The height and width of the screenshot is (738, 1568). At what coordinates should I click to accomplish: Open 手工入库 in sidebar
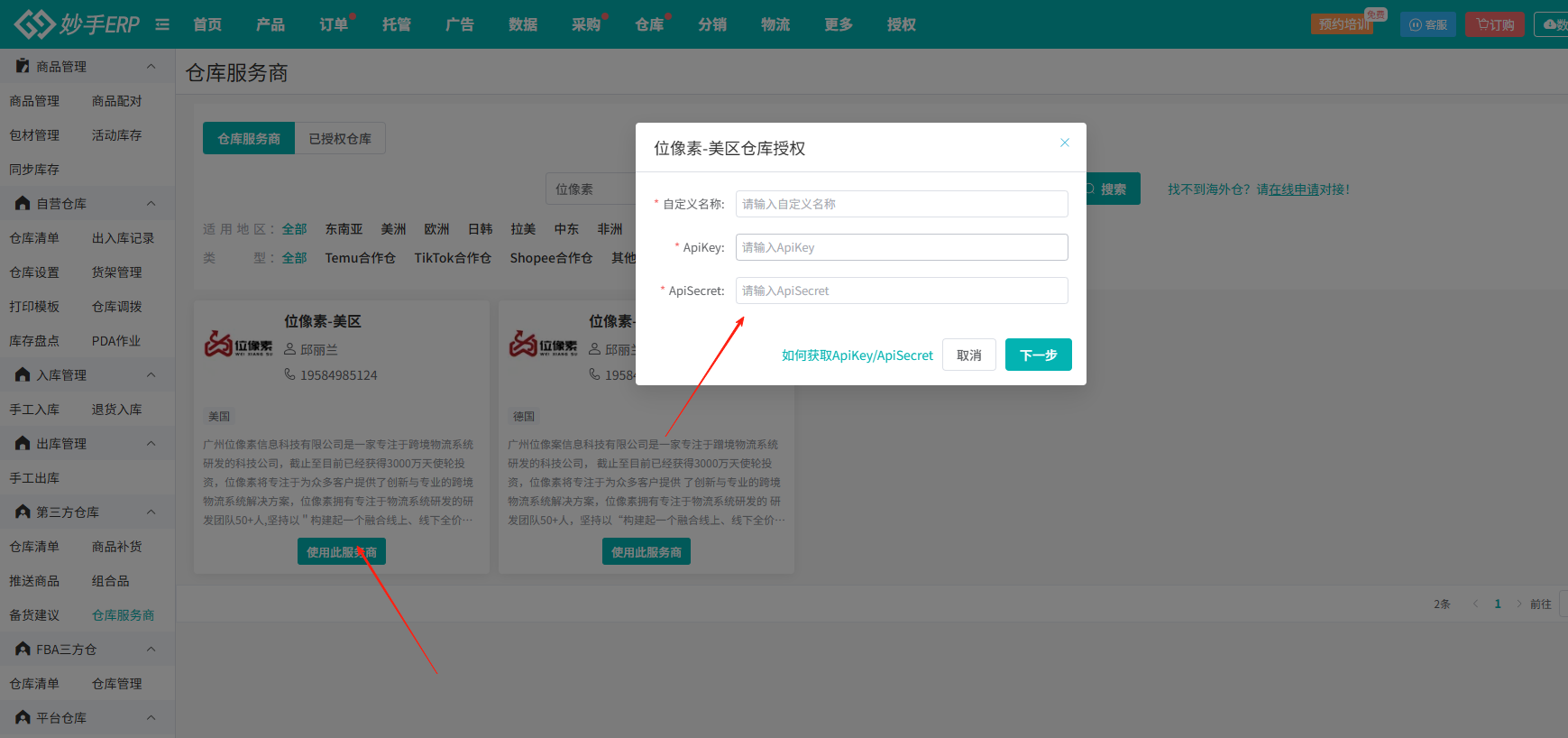(34, 410)
